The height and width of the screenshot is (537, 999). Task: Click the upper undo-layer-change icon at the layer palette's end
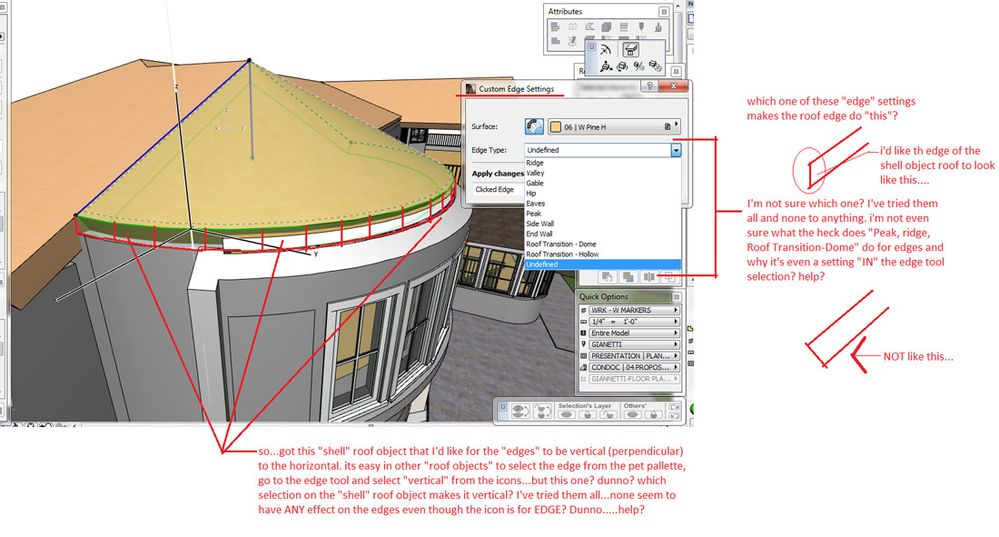[674, 407]
